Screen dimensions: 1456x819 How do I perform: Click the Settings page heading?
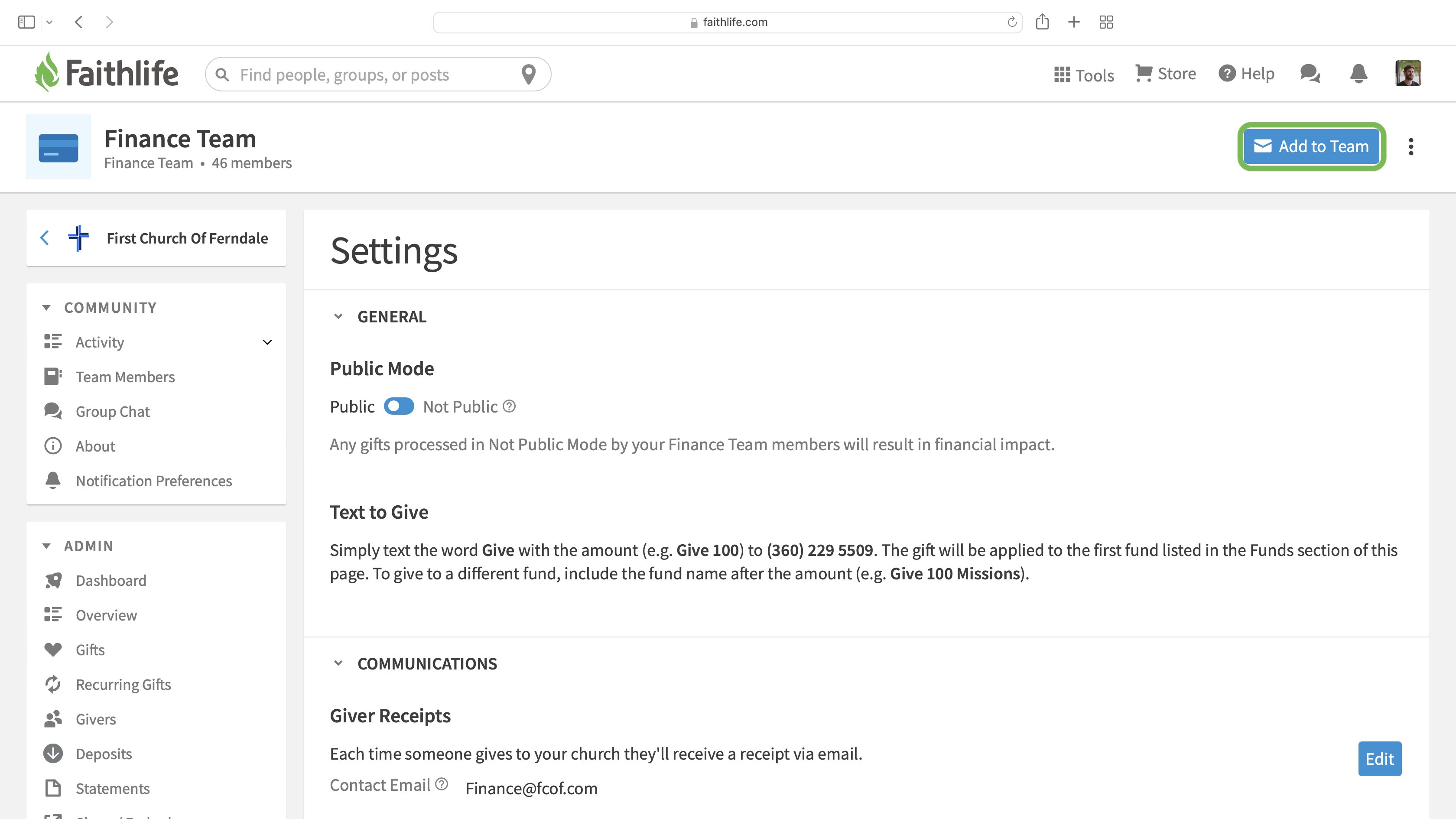pos(394,250)
